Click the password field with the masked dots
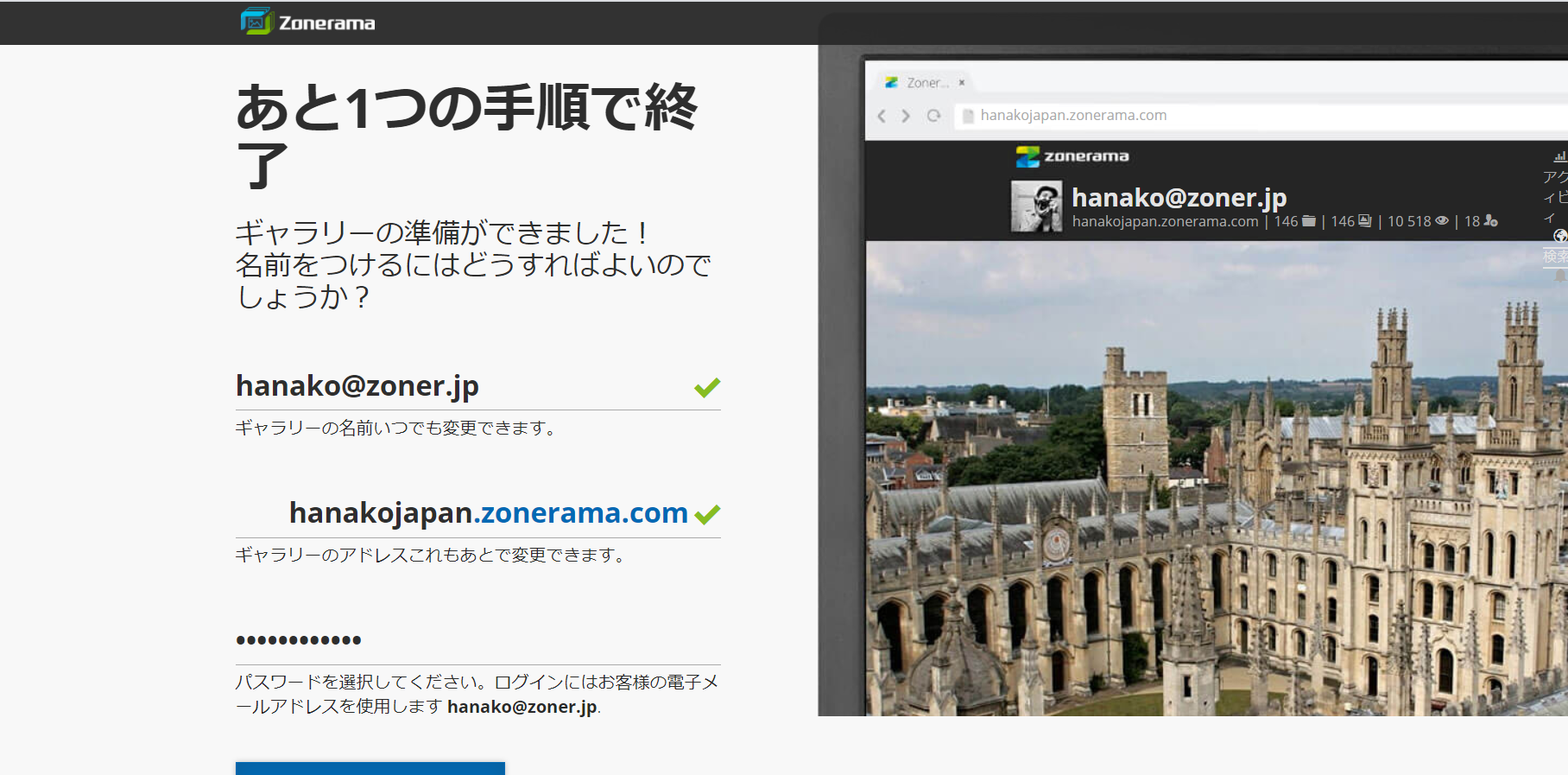1568x775 pixels. (x=478, y=640)
